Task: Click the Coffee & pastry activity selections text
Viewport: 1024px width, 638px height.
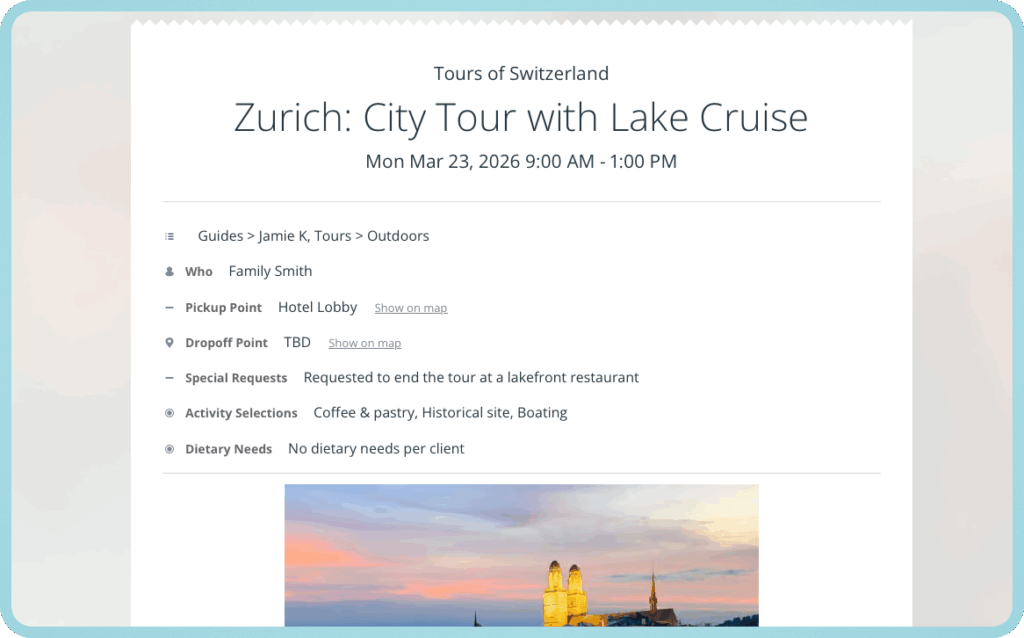Action: (440, 412)
